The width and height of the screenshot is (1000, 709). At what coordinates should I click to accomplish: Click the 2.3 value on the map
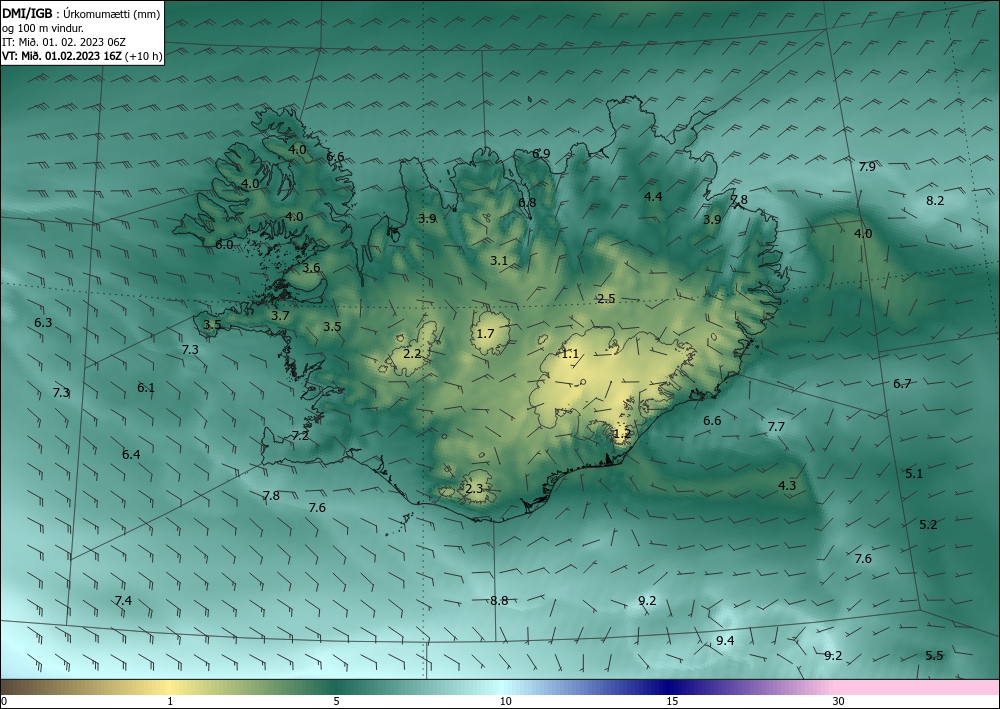tap(474, 489)
